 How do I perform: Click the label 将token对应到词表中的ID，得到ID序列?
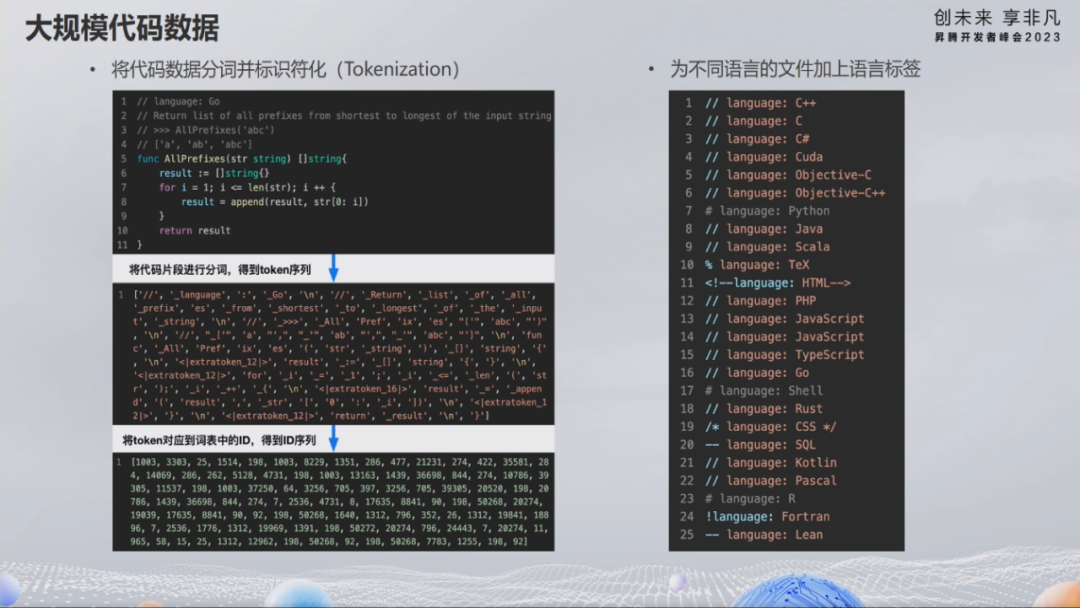pos(219,440)
